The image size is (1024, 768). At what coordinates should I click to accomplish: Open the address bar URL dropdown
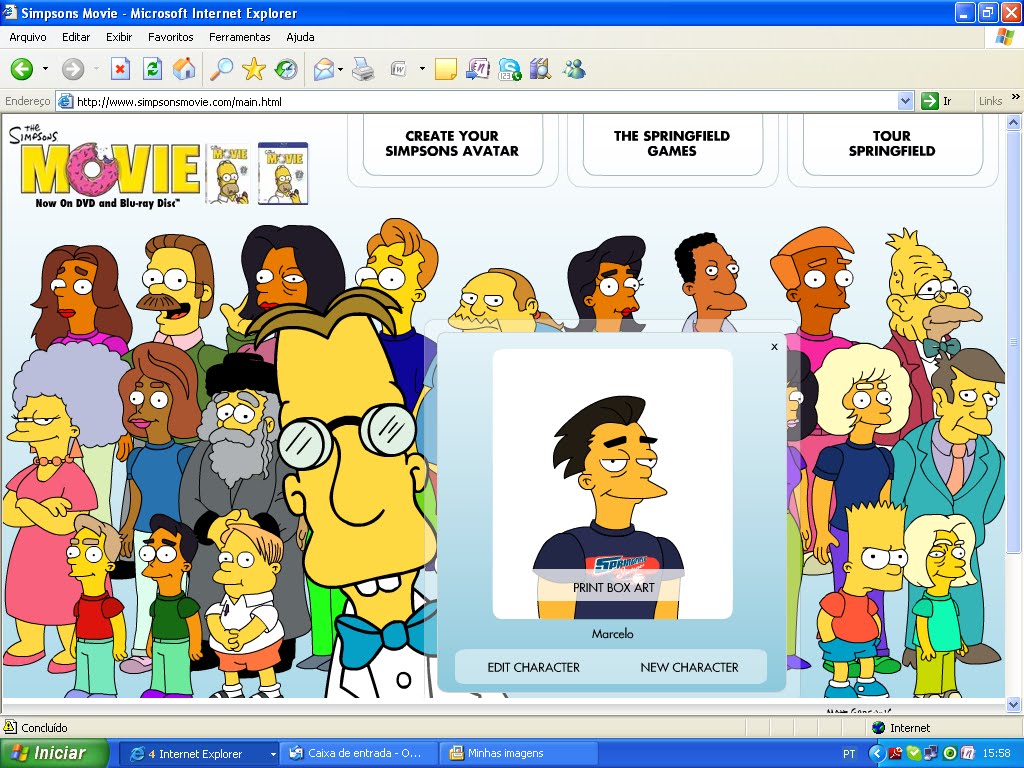[x=905, y=100]
